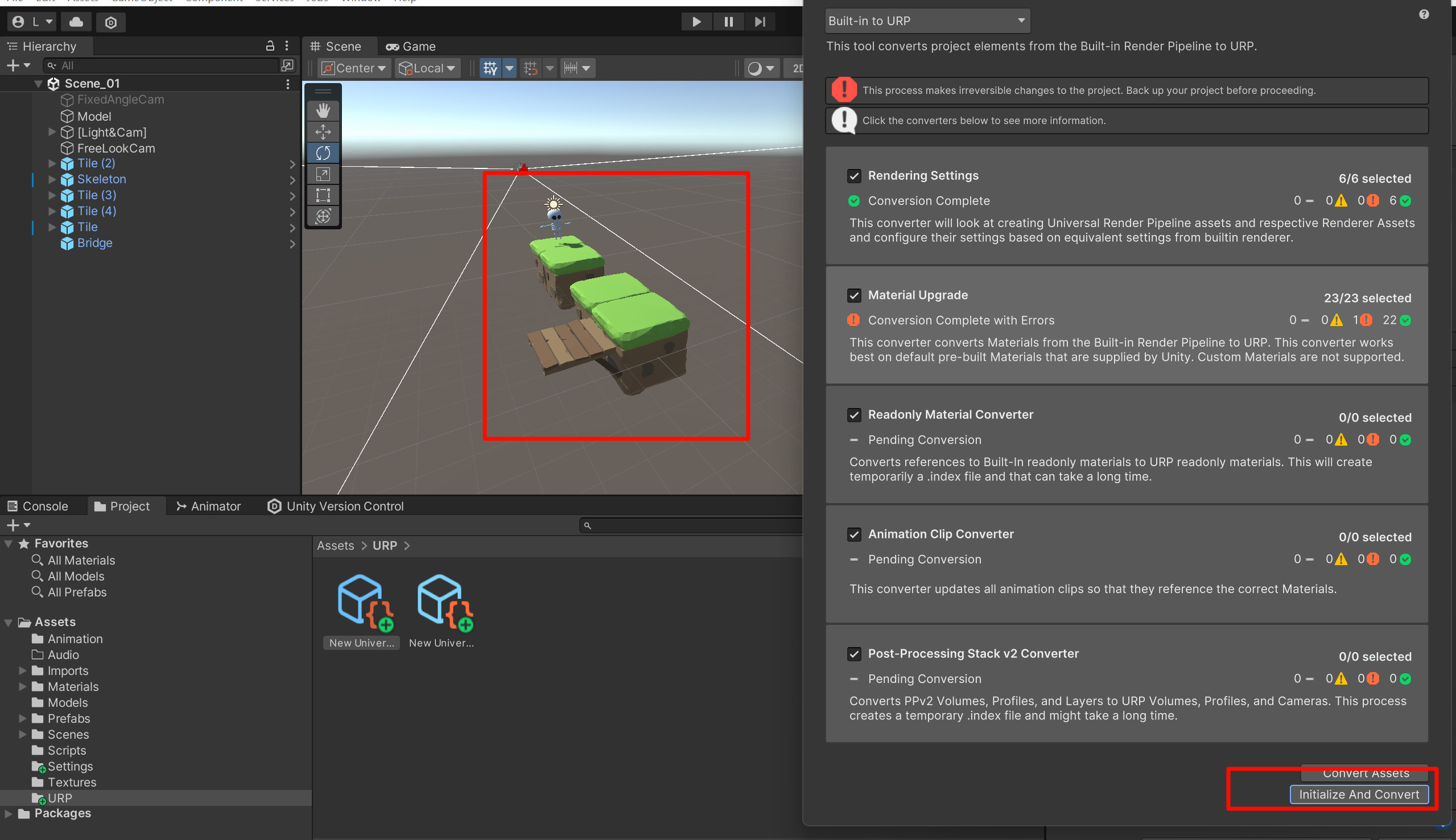Select the Hand view tool

[x=323, y=110]
